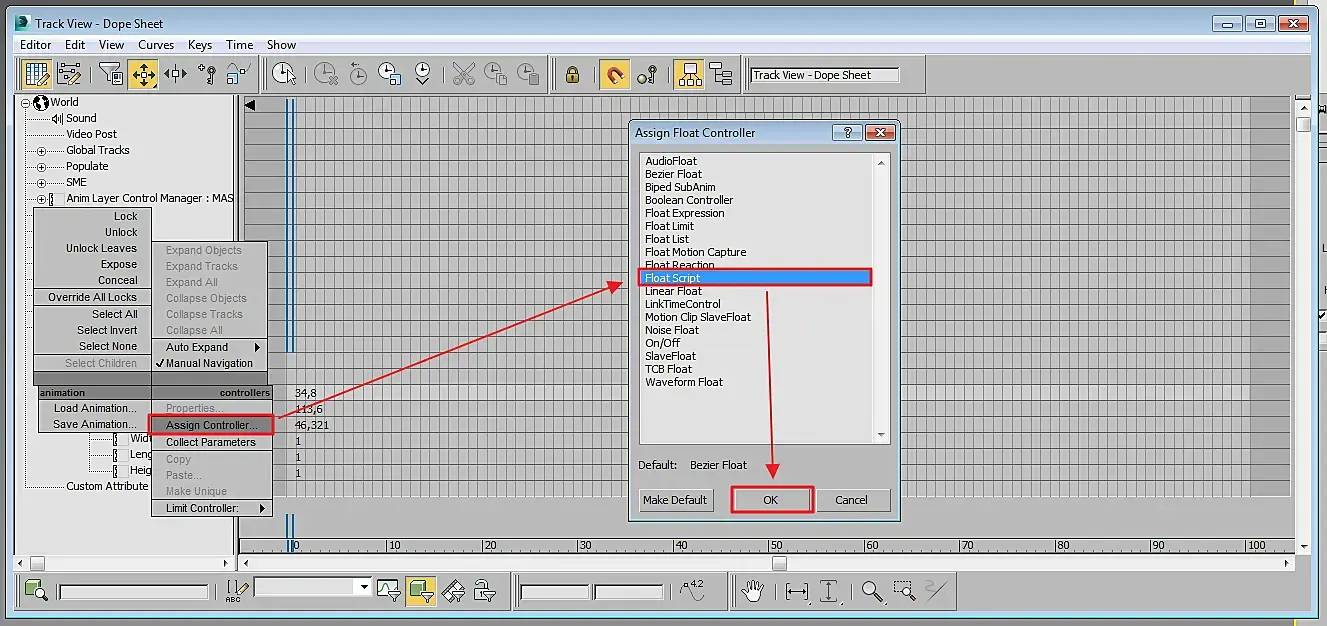Expand the Global Tracks tree node

42,151
